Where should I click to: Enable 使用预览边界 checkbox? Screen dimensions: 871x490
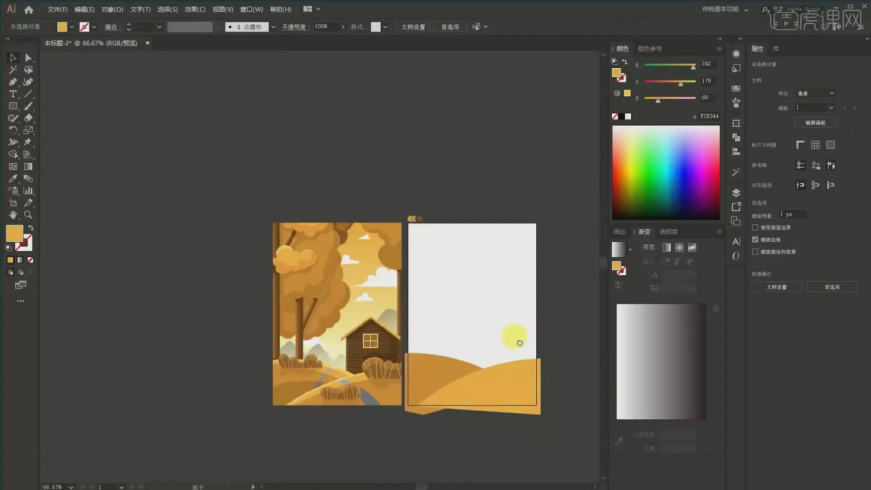click(755, 227)
